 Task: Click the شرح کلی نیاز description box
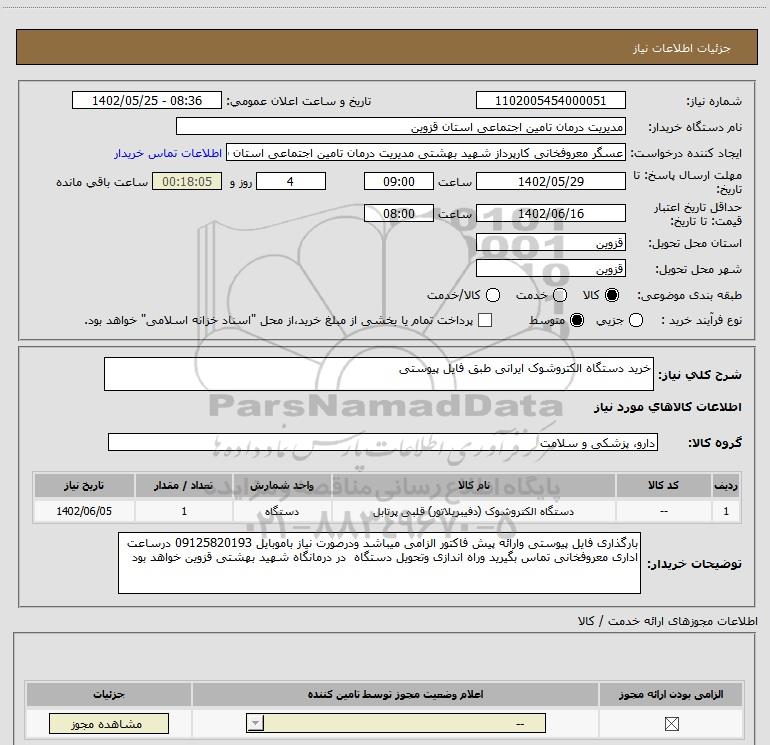(379, 374)
